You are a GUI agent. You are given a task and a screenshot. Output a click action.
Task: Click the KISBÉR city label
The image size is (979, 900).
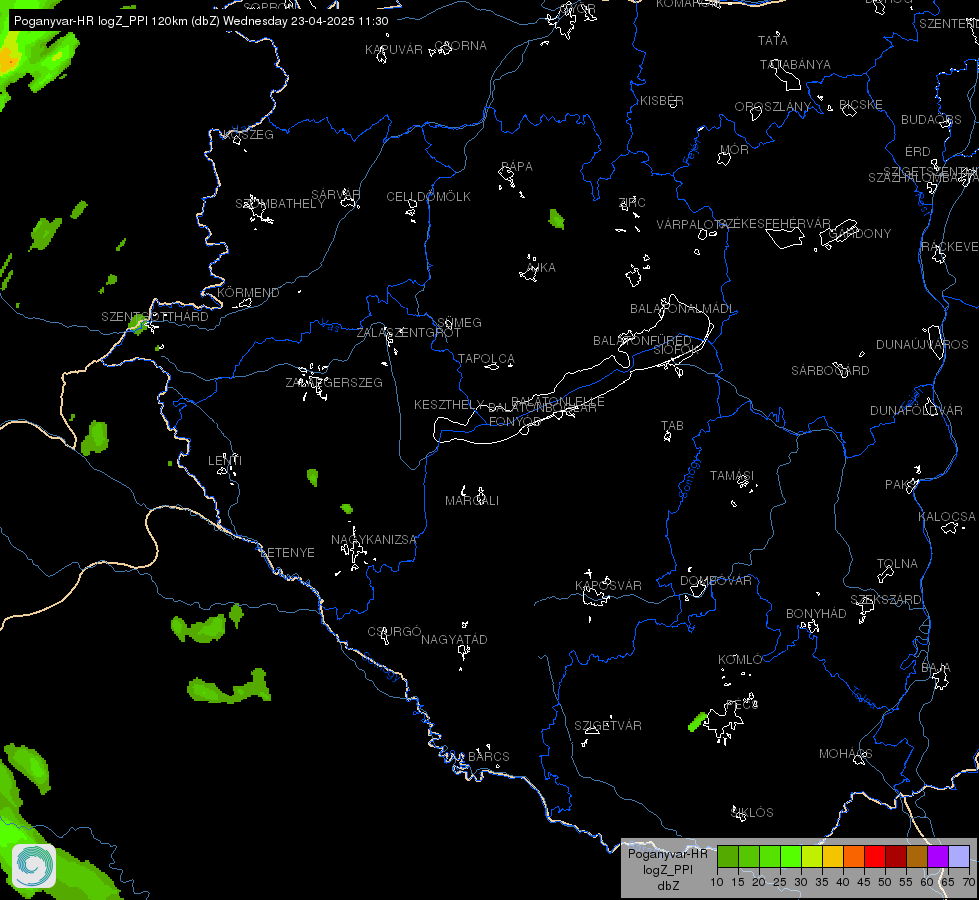click(x=662, y=101)
